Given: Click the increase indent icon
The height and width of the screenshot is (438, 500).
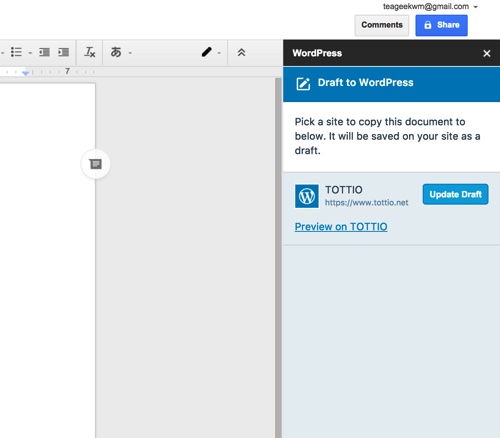Looking at the screenshot, I should (63, 52).
